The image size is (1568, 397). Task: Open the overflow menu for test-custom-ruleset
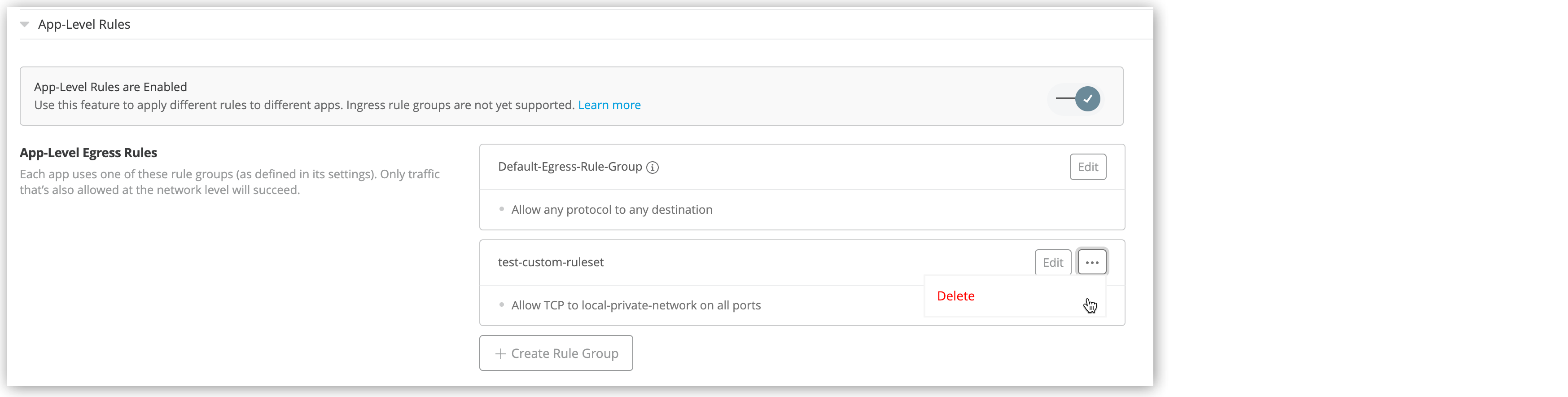[x=1092, y=262]
